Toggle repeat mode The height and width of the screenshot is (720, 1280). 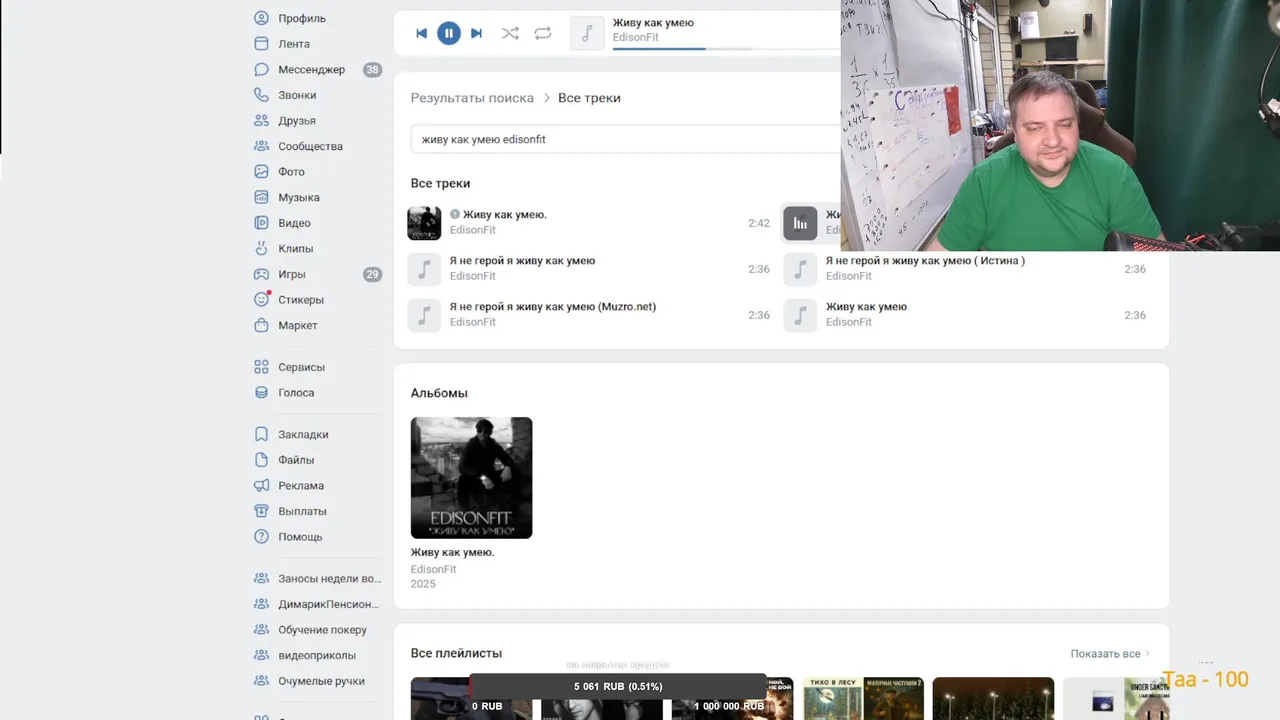pos(543,33)
